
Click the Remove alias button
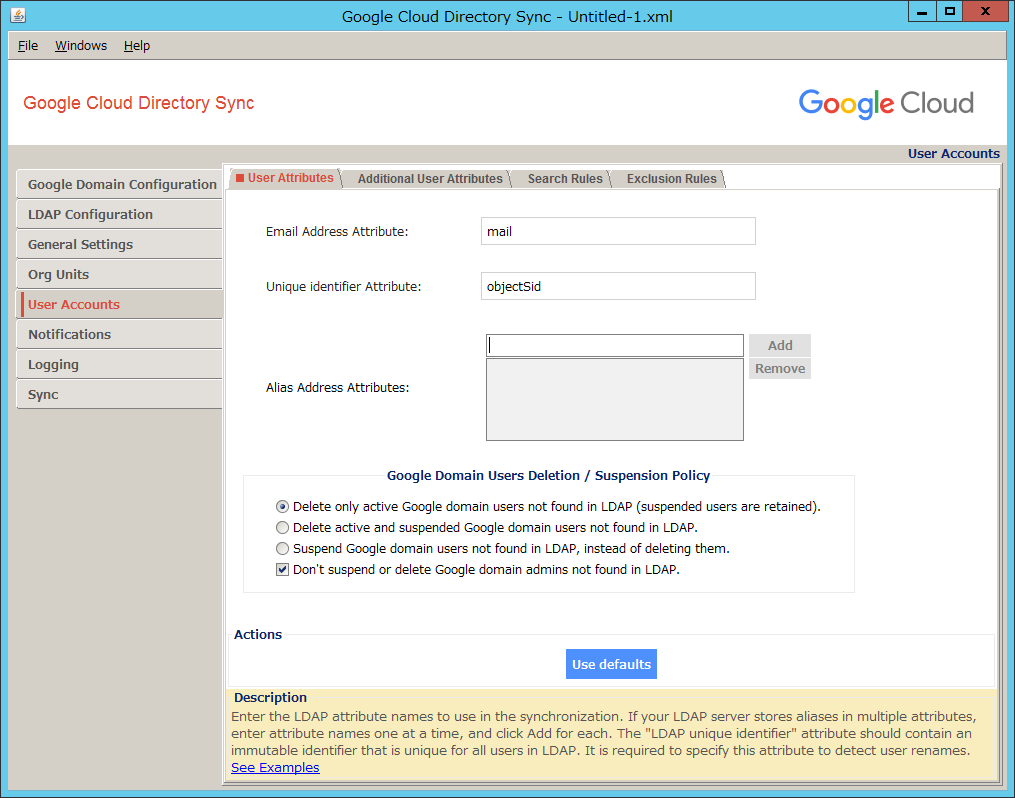coord(780,368)
